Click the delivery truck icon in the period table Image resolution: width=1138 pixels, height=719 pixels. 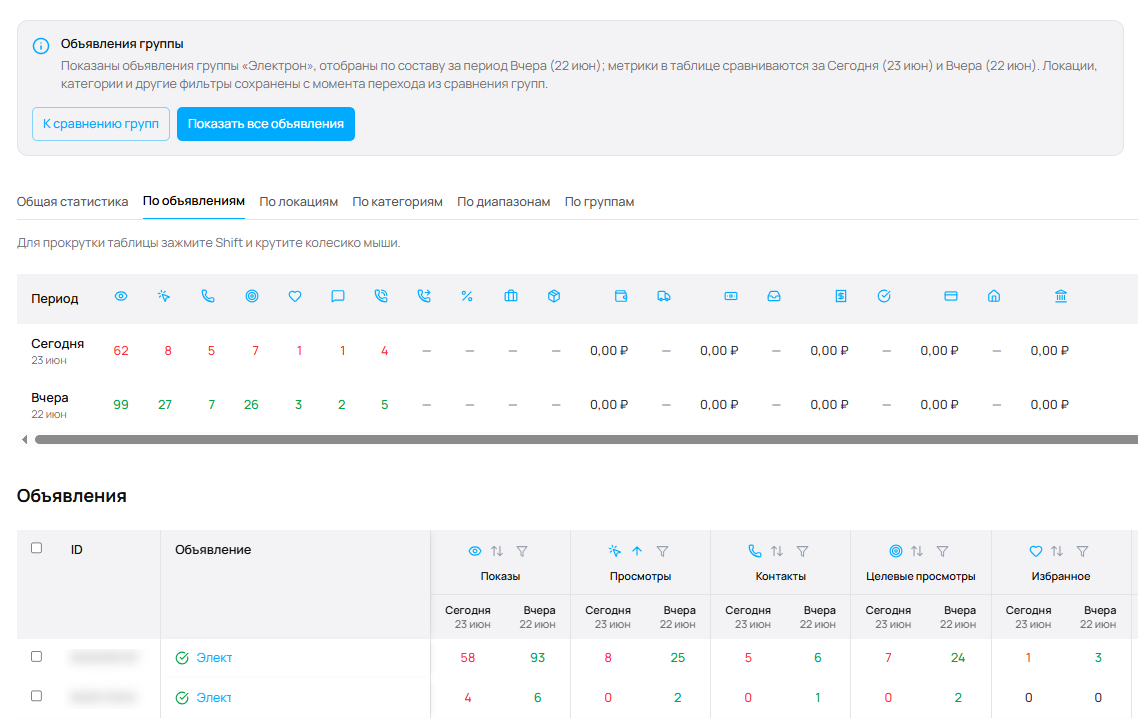(x=664, y=296)
